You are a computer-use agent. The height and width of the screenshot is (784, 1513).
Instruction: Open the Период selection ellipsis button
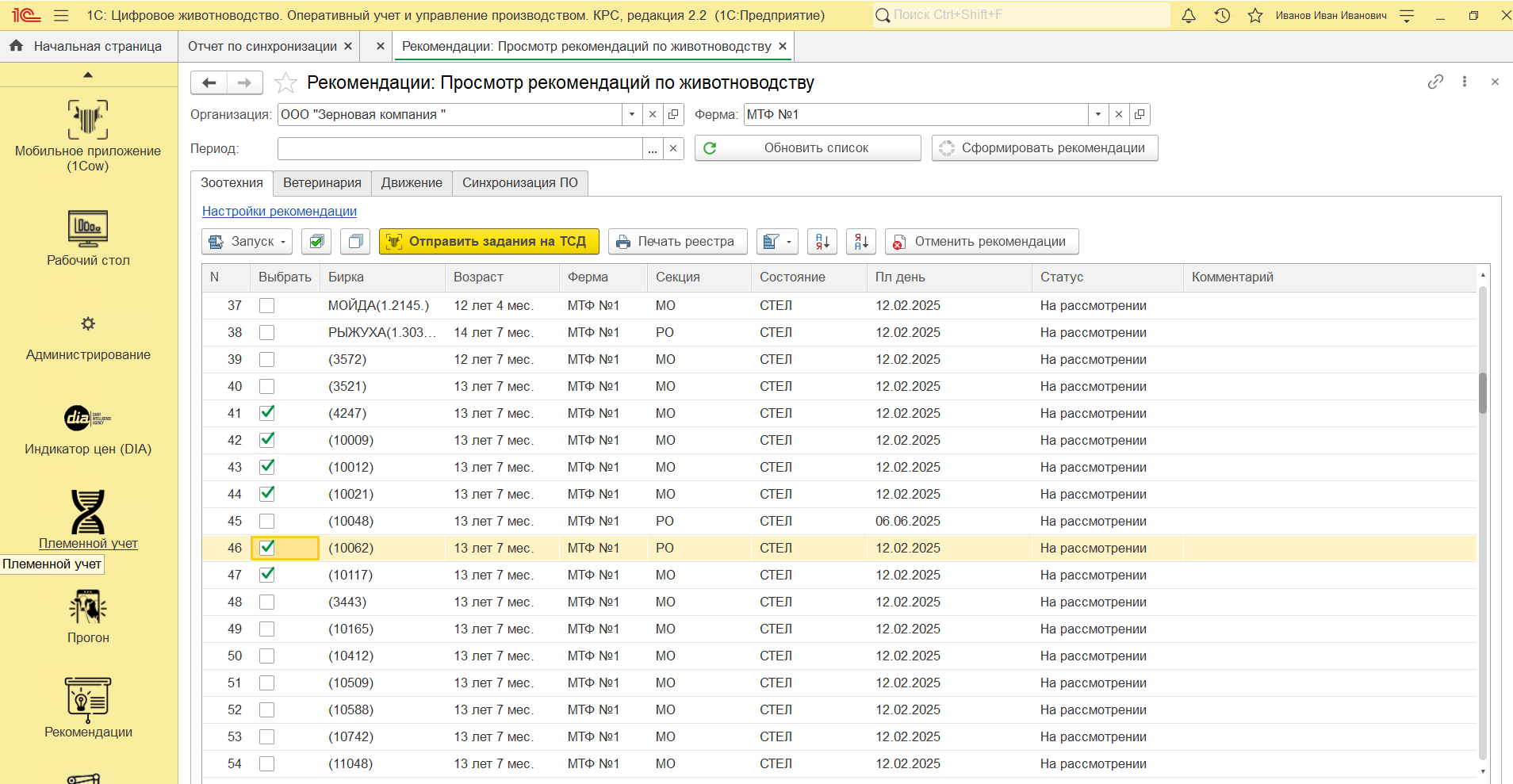point(653,148)
